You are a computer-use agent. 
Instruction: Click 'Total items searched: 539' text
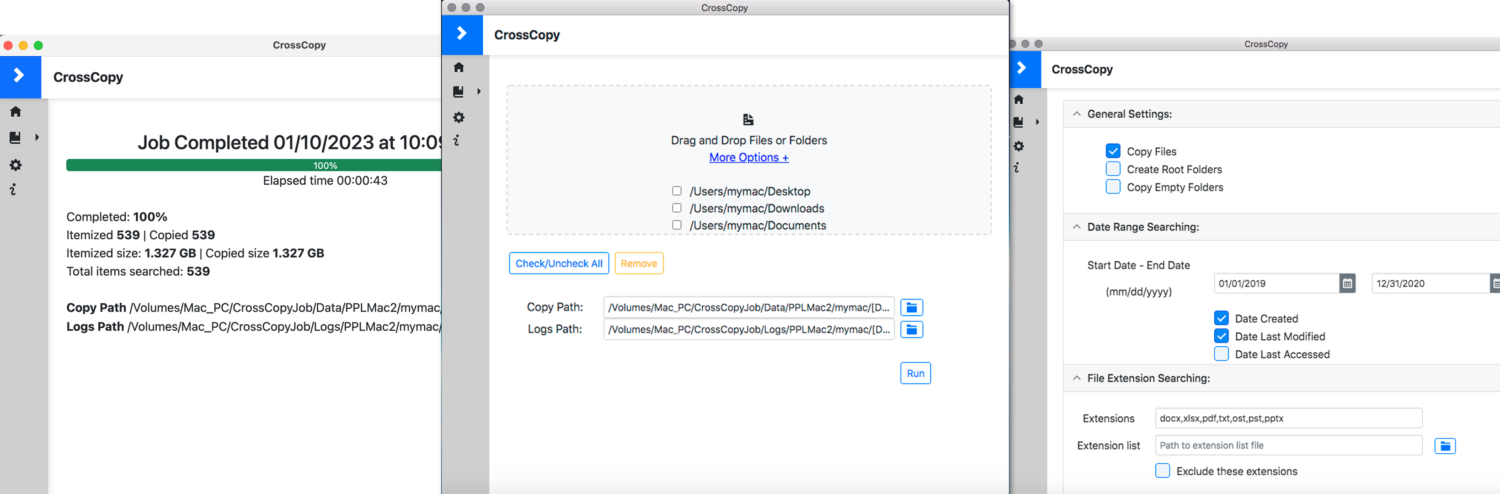138,271
